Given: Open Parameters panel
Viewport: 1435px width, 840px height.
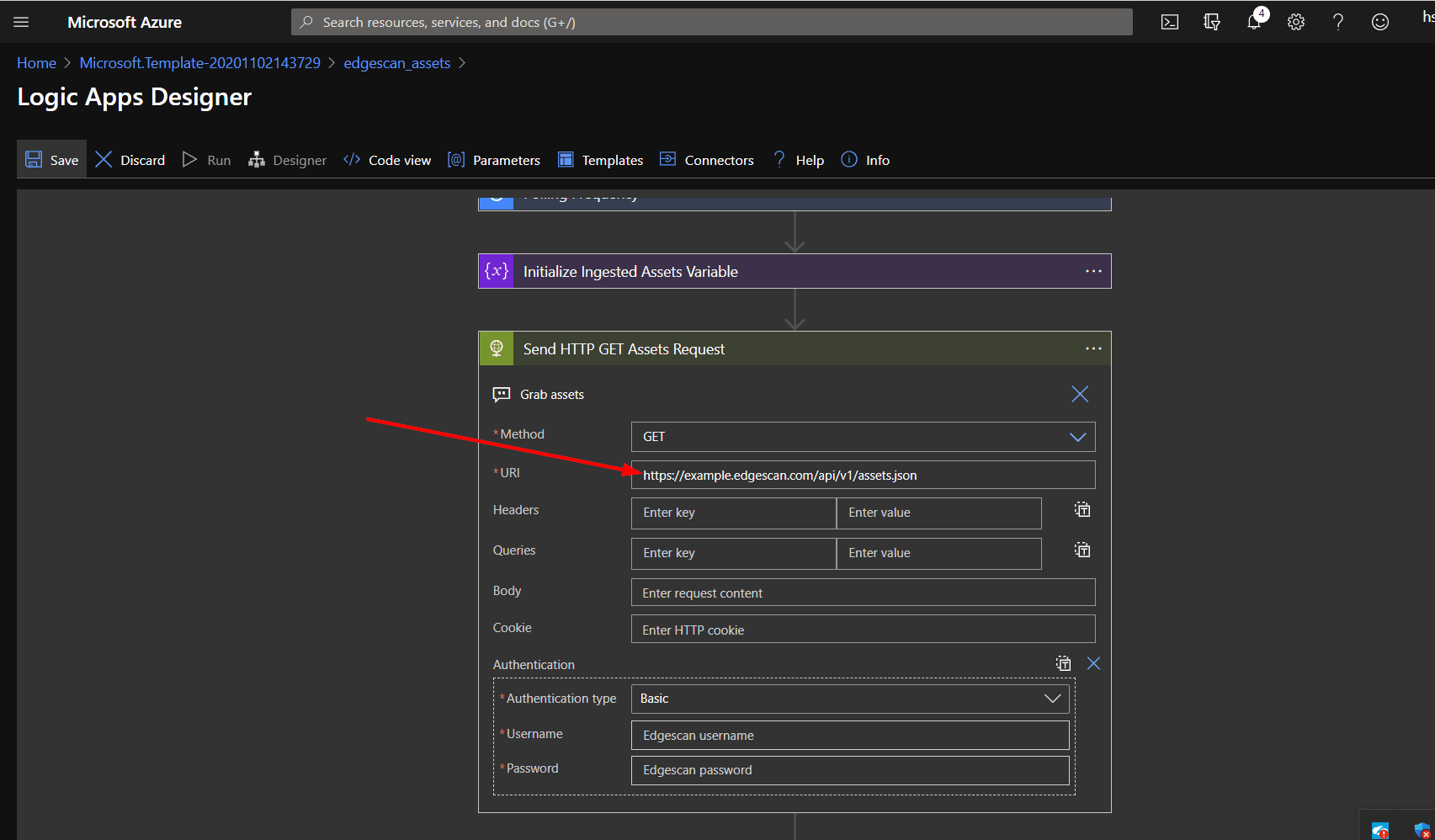Looking at the screenshot, I should pyautogui.click(x=494, y=160).
